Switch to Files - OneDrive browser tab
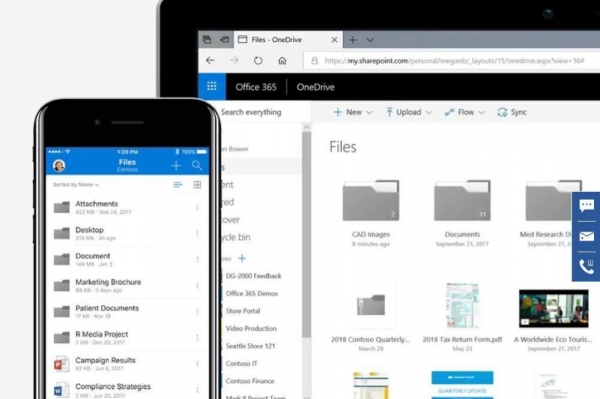 (288, 39)
